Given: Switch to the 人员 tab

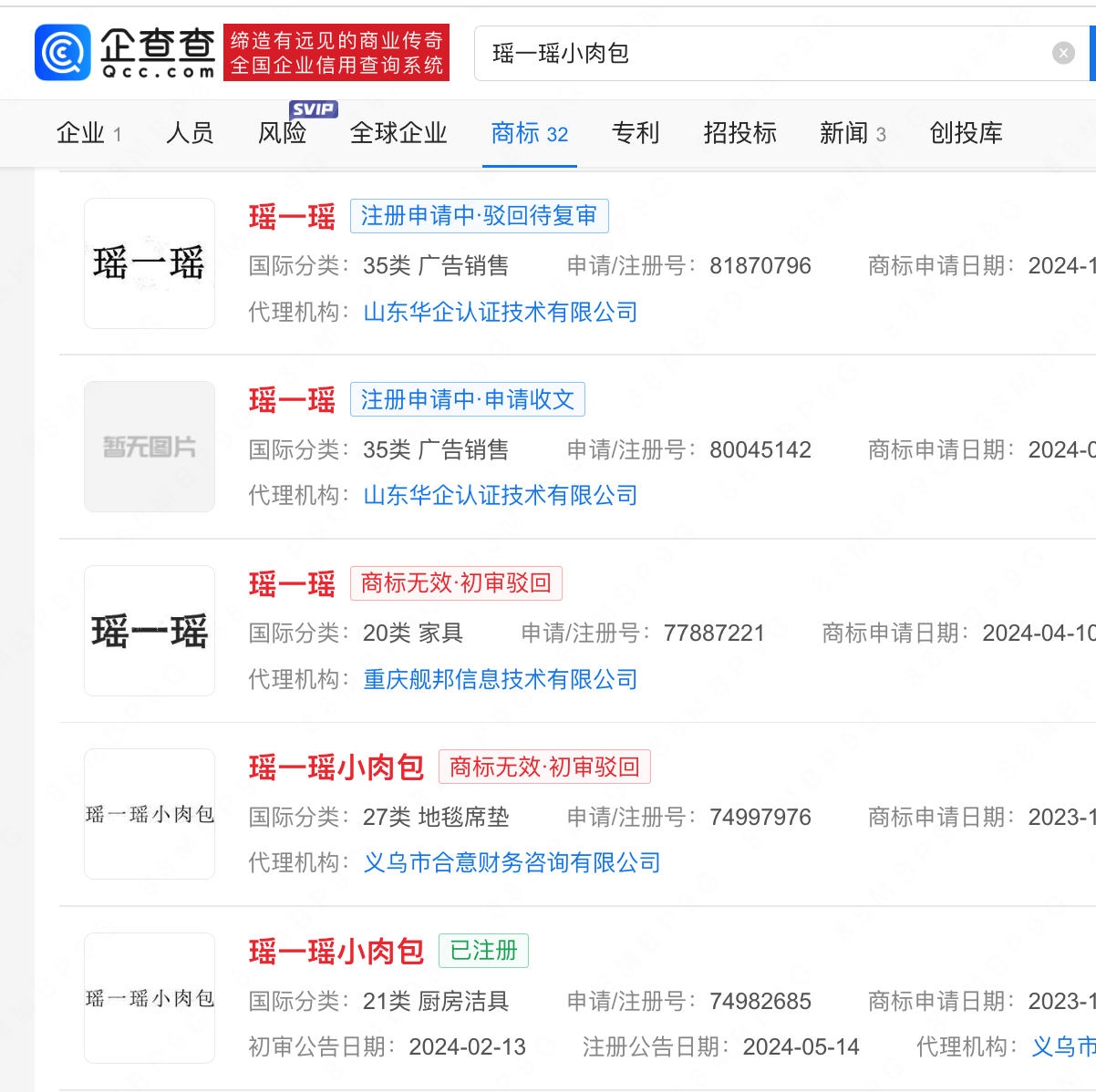Looking at the screenshot, I should click(190, 133).
